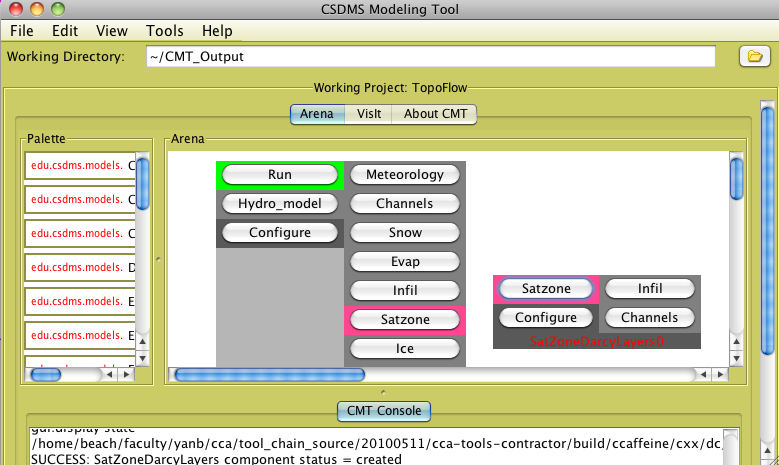
Task: Select the second edu.csdms.models palette item
Action: coord(80,199)
